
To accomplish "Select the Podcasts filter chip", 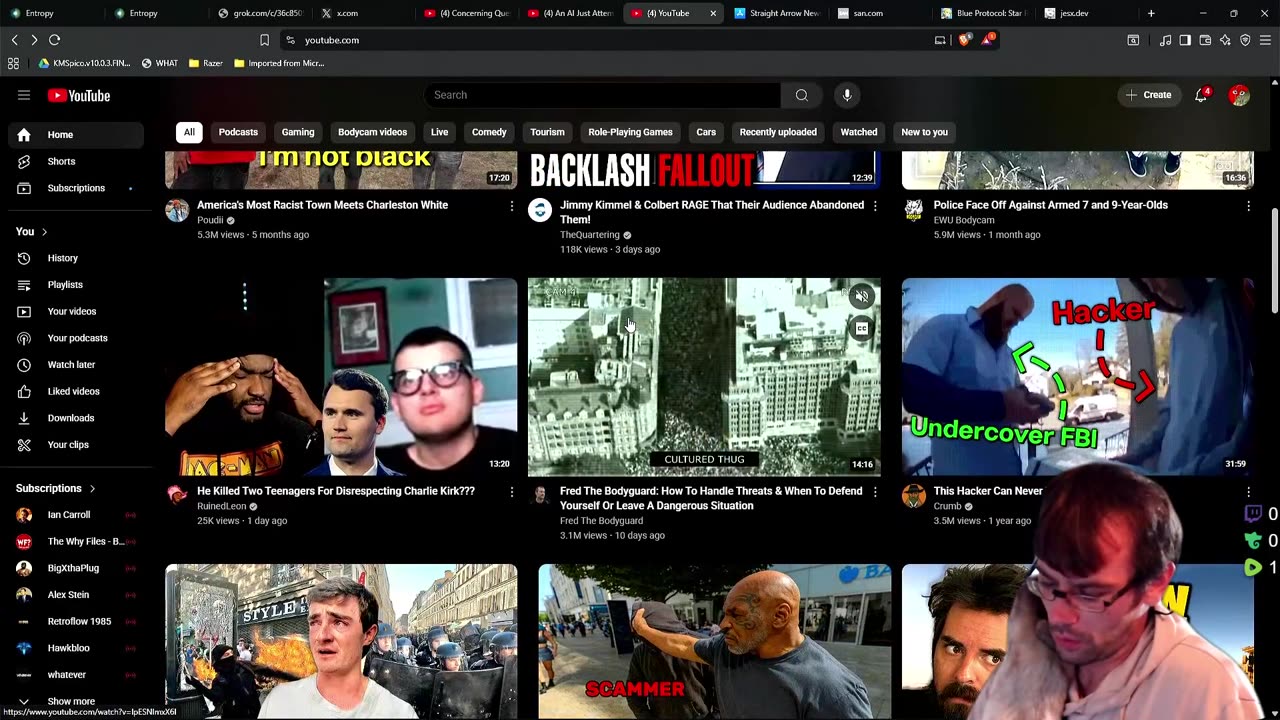I will [238, 132].
